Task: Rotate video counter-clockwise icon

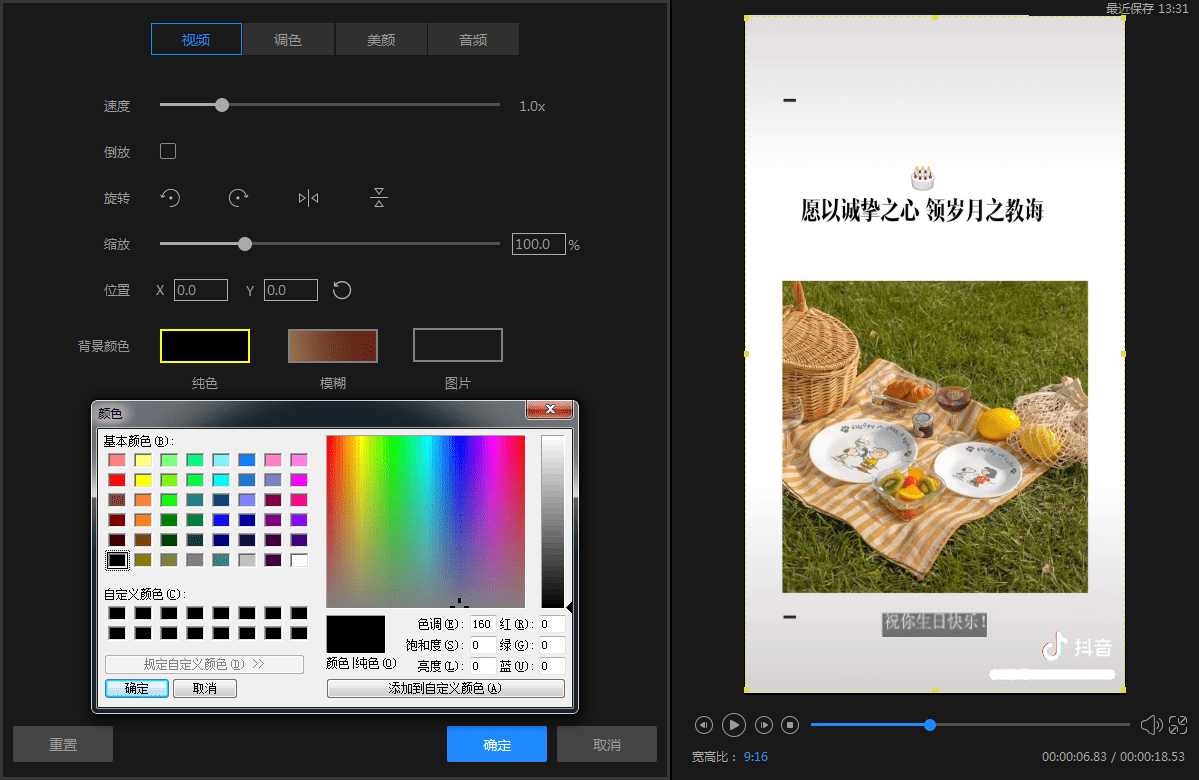Action: coord(171,198)
